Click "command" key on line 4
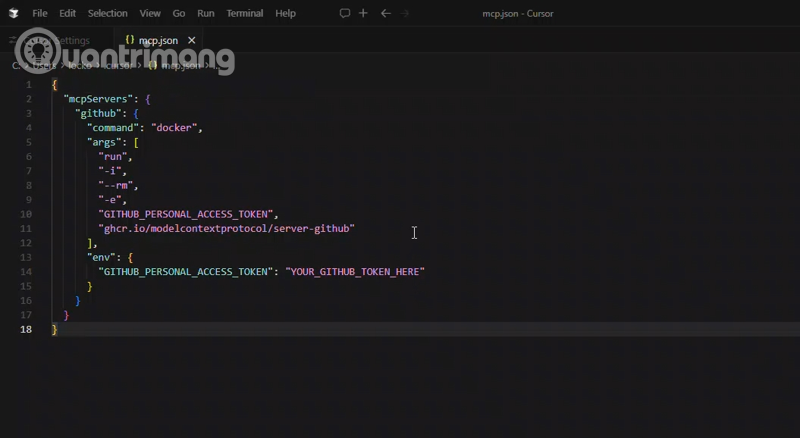Image resolution: width=800 pixels, height=438 pixels. tap(113, 128)
